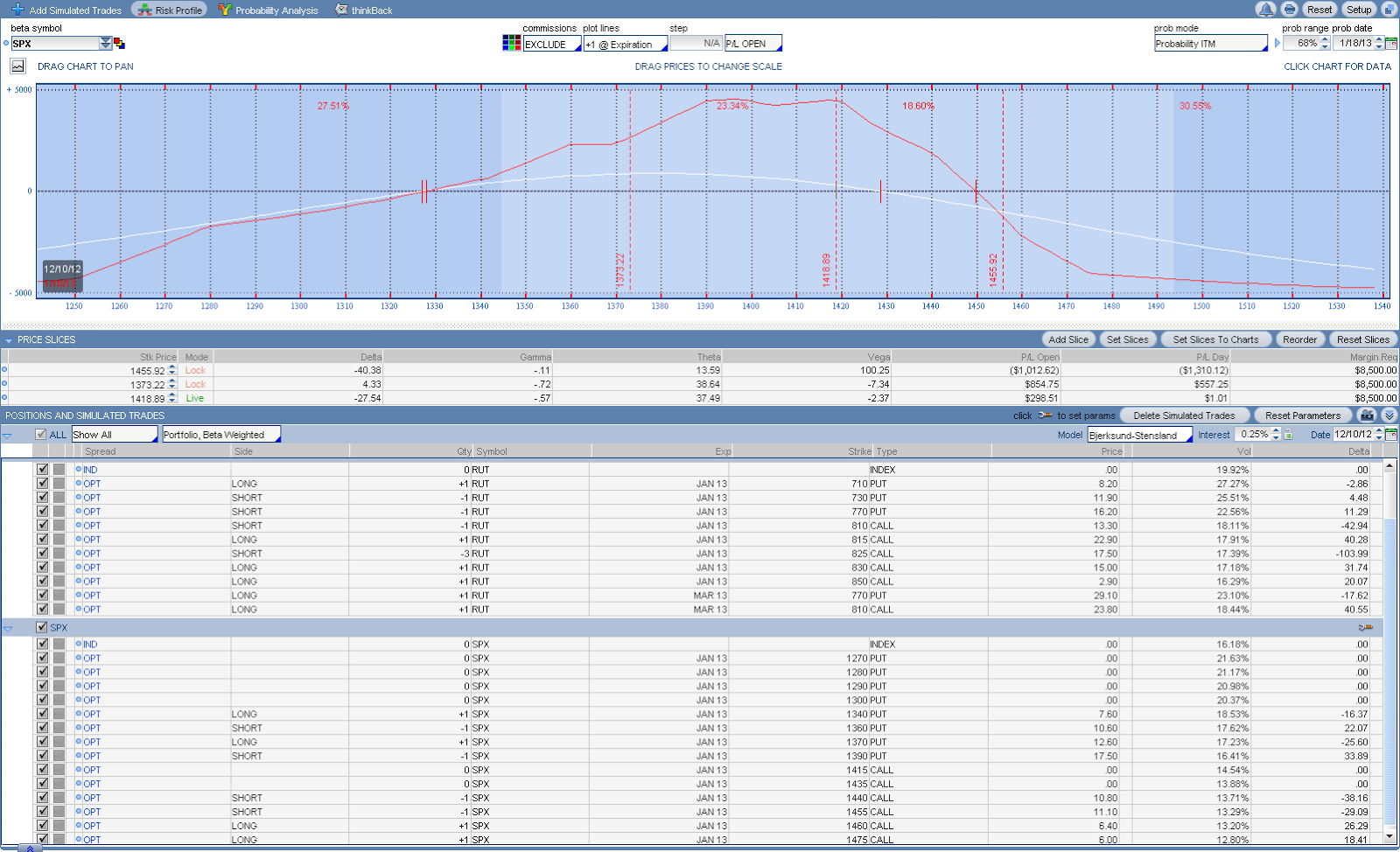The height and width of the screenshot is (852, 1400).
Task: Open calendar icon next to prob date
Action: (x=1391, y=43)
